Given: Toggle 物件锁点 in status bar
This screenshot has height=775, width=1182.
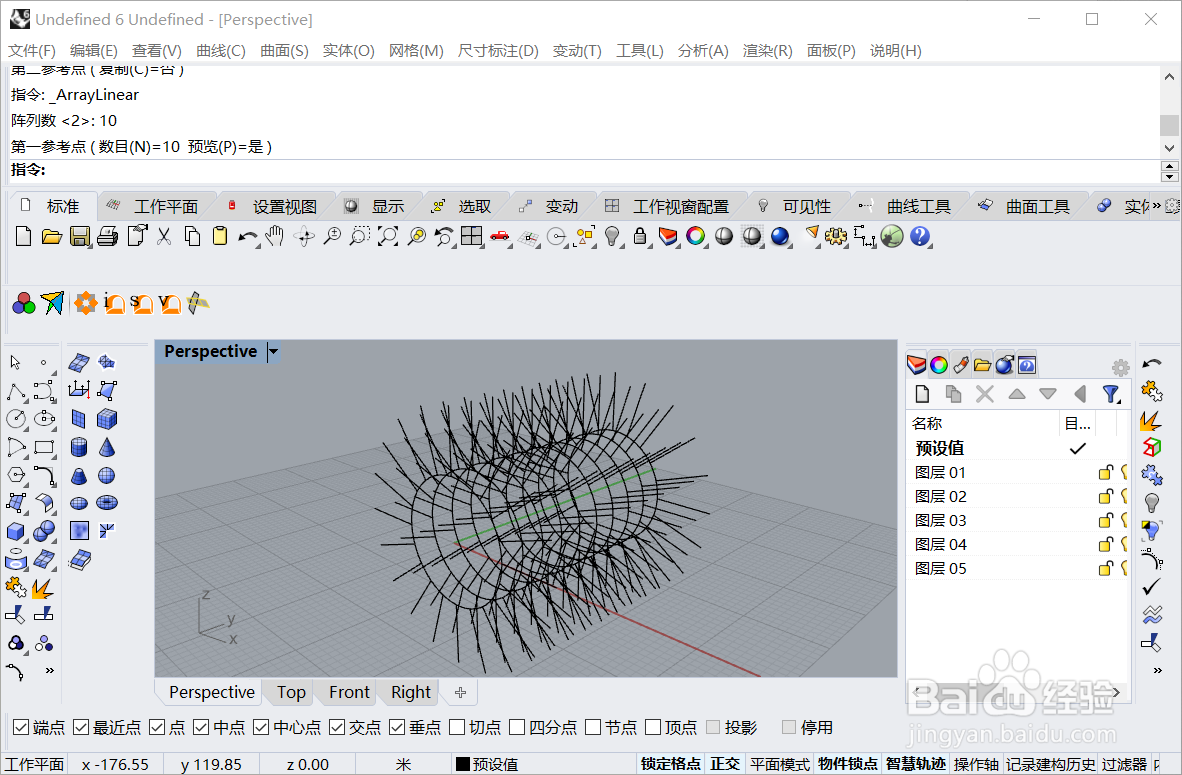Looking at the screenshot, I should (848, 764).
